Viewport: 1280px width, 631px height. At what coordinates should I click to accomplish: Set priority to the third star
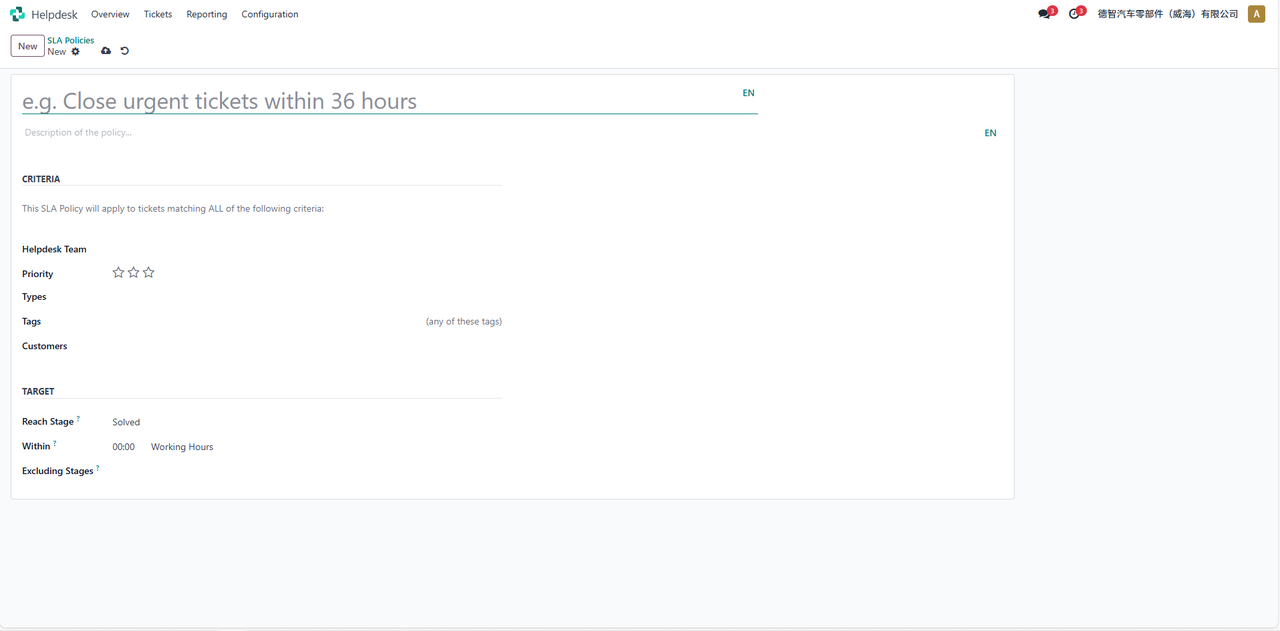[149, 272]
